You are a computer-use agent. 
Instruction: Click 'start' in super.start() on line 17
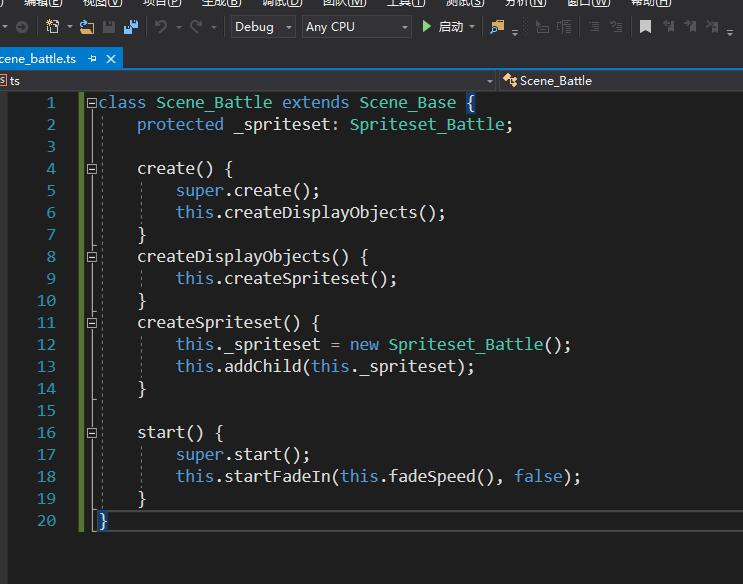pos(258,455)
